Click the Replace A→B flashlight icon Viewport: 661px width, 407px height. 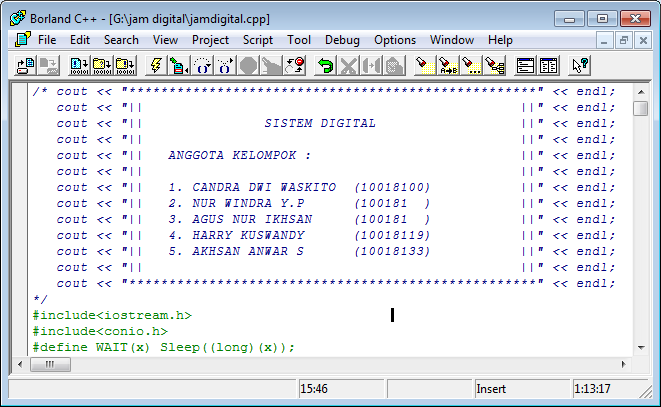point(448,66)
